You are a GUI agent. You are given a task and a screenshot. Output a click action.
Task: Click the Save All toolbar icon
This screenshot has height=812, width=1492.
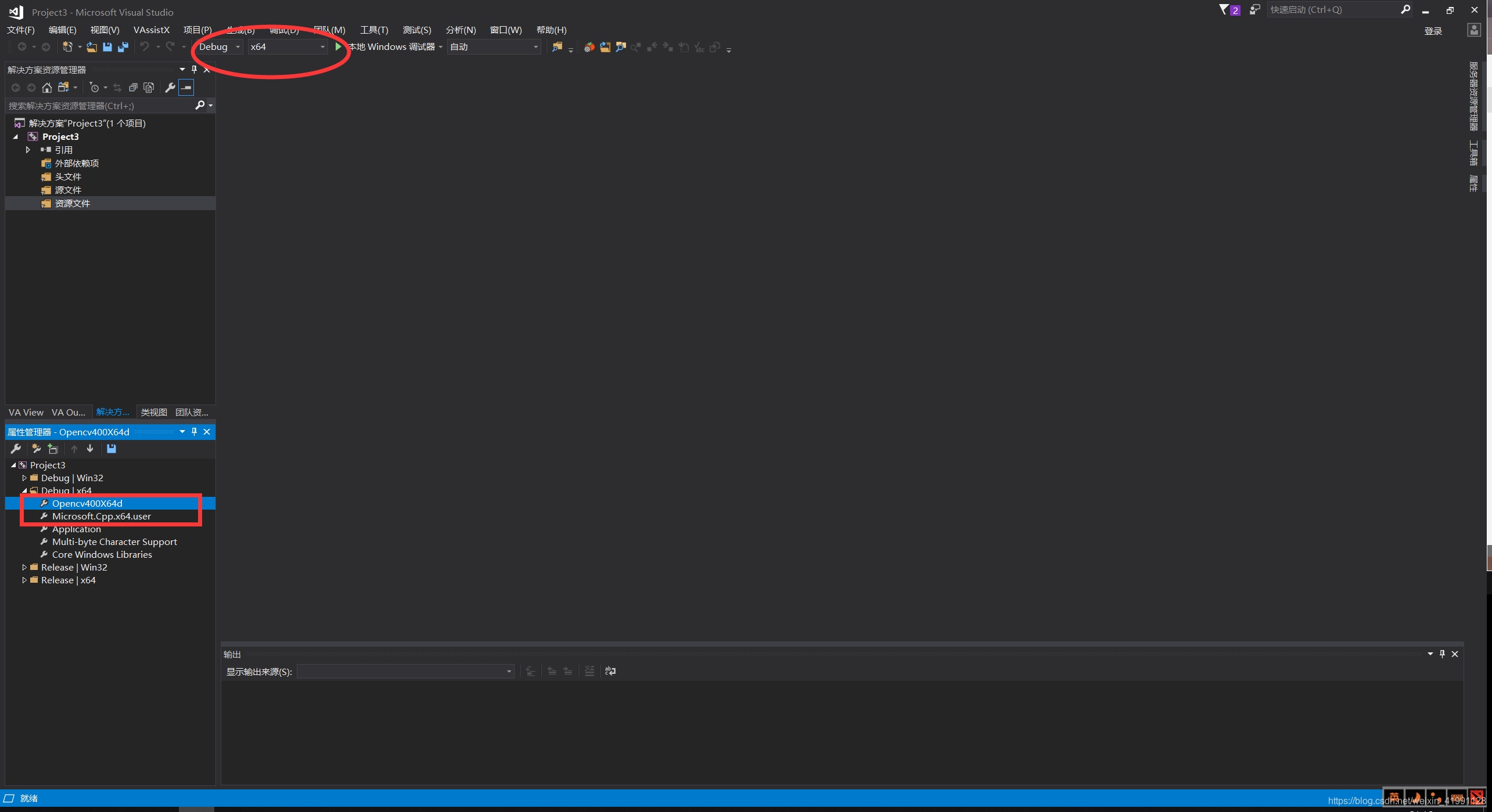coord(123,47)
